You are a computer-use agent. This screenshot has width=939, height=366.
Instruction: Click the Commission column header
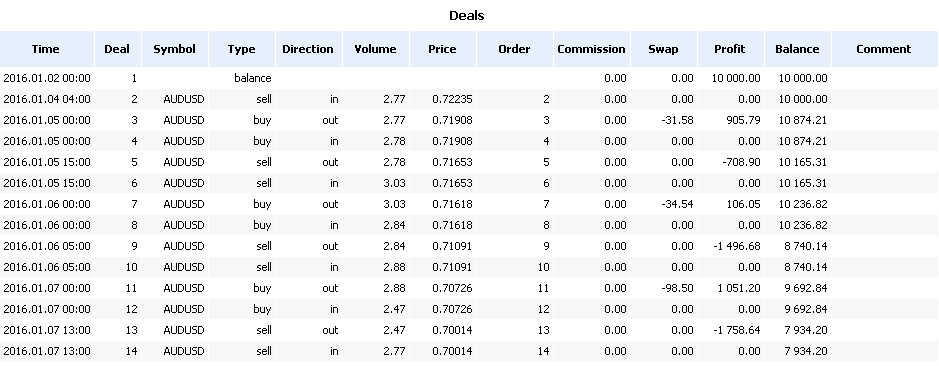(x=592, y=49)
